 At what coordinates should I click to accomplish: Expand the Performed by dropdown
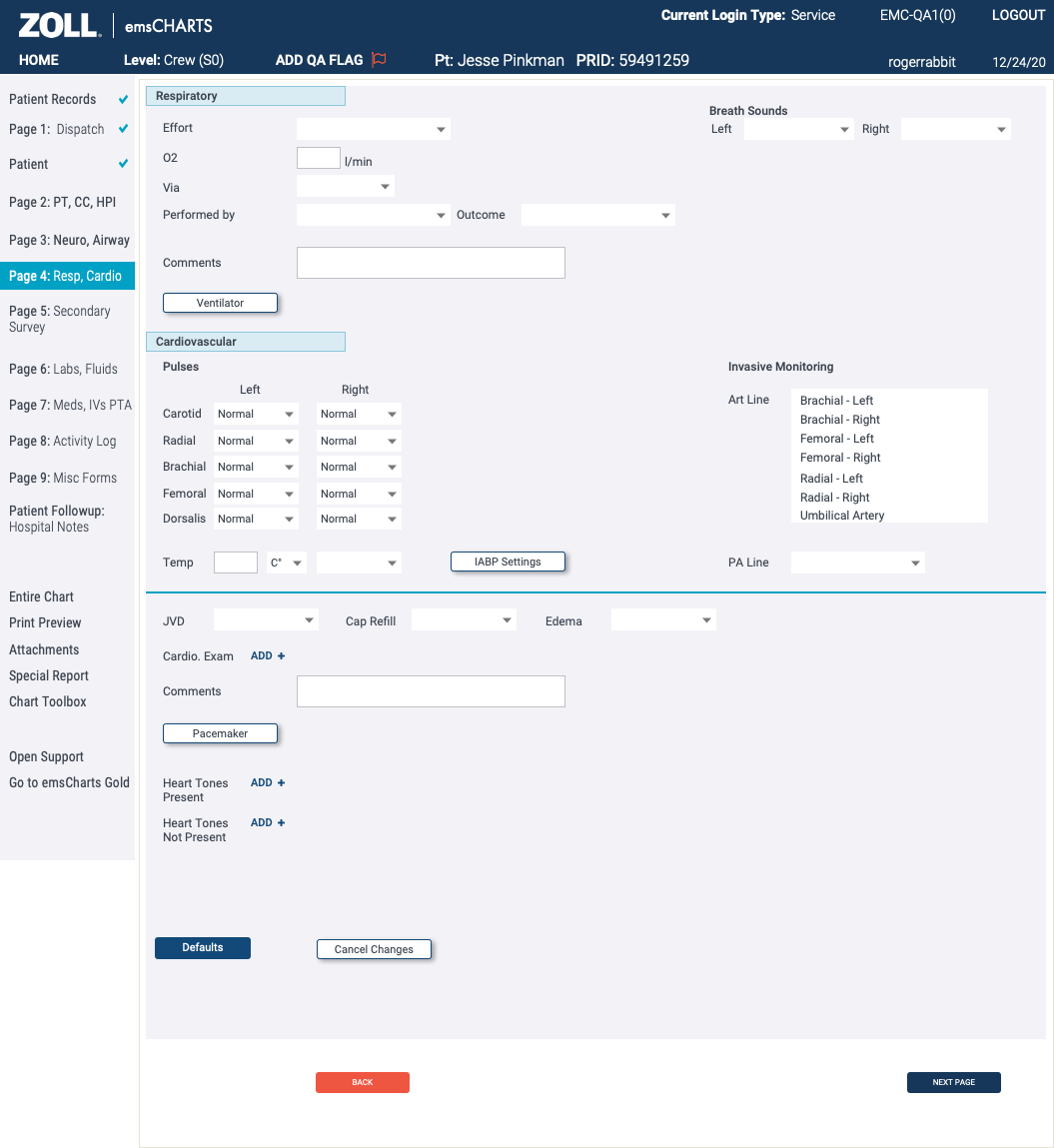point(374,215)
